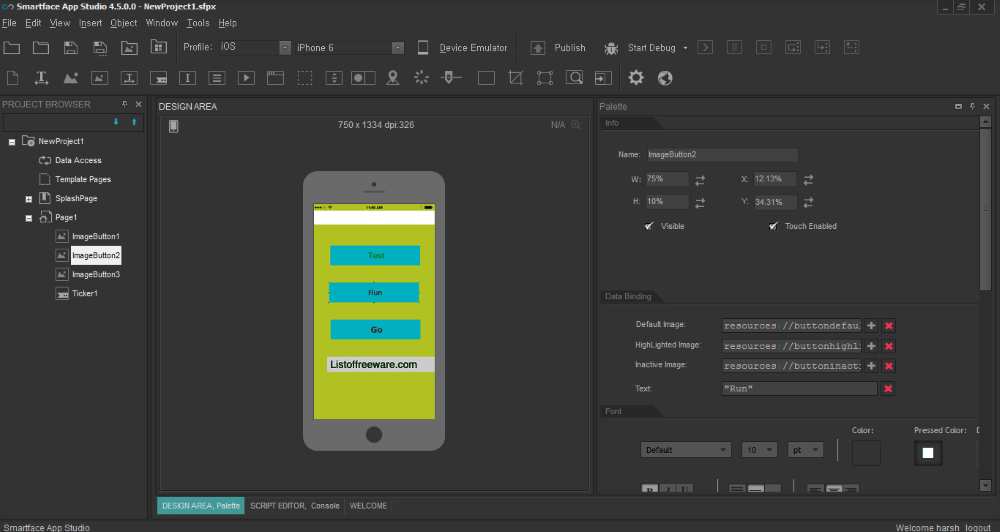Image resolution: width=1000 pixels, height=532 pixels.
Task: Select the SearchBar magnifier icon
Action: (x=575, y=78)
